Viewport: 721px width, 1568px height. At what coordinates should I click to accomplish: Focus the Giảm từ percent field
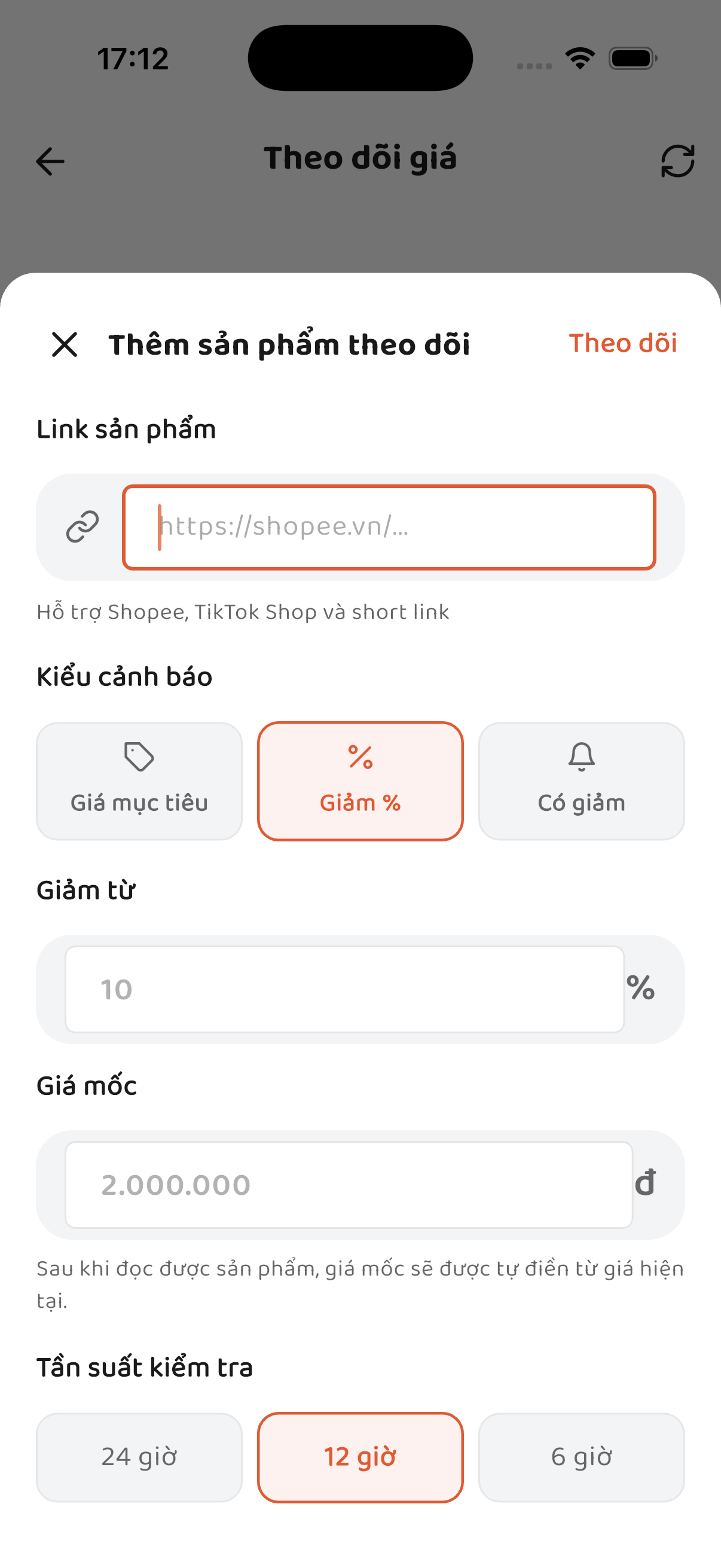(344, 989)
